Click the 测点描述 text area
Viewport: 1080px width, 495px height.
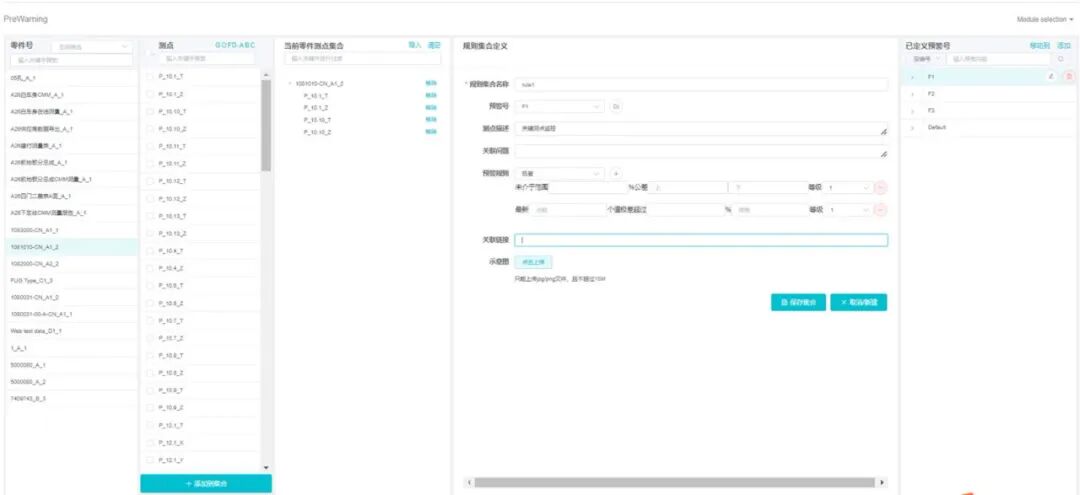coord(701,129)
